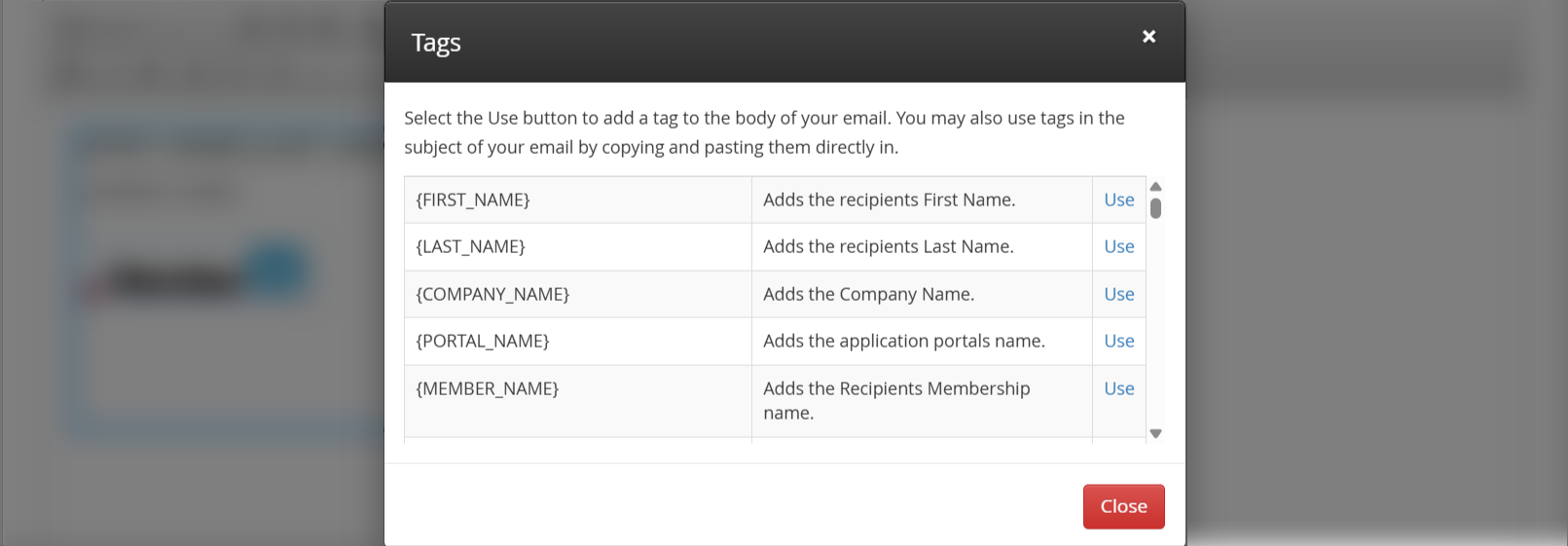Select the {MEMBER_NAME} tag text
Viewport: 1568px width, 546px height.
tap(488, 389)
